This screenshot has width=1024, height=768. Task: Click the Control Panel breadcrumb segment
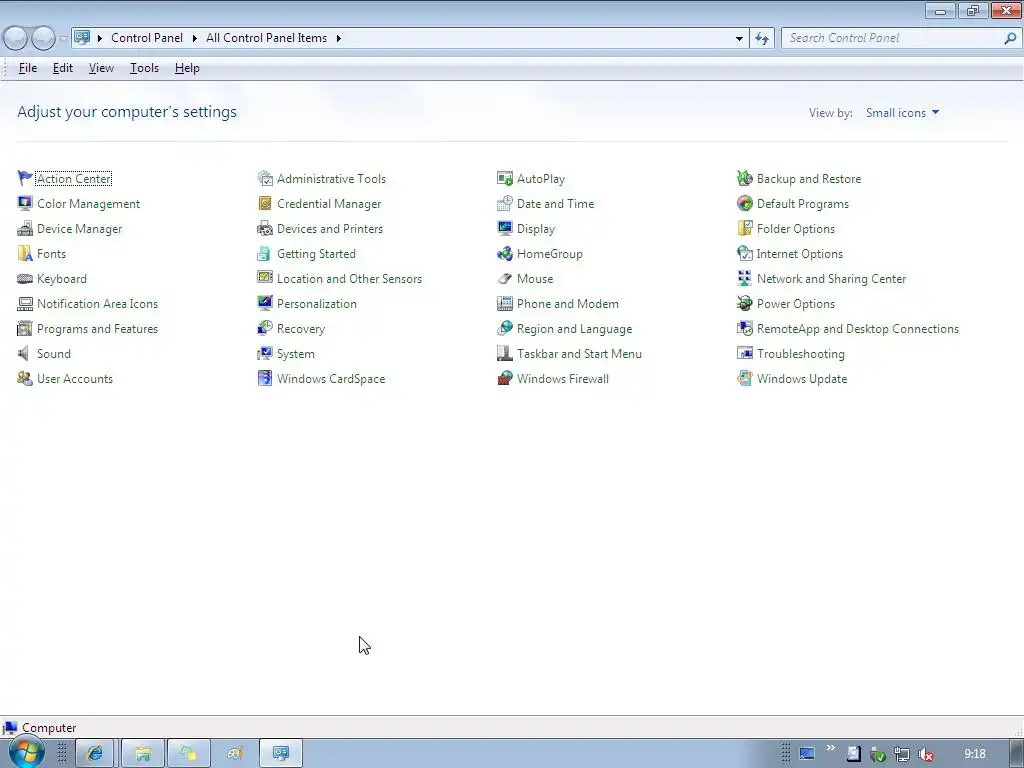click(x=147, y=39)
